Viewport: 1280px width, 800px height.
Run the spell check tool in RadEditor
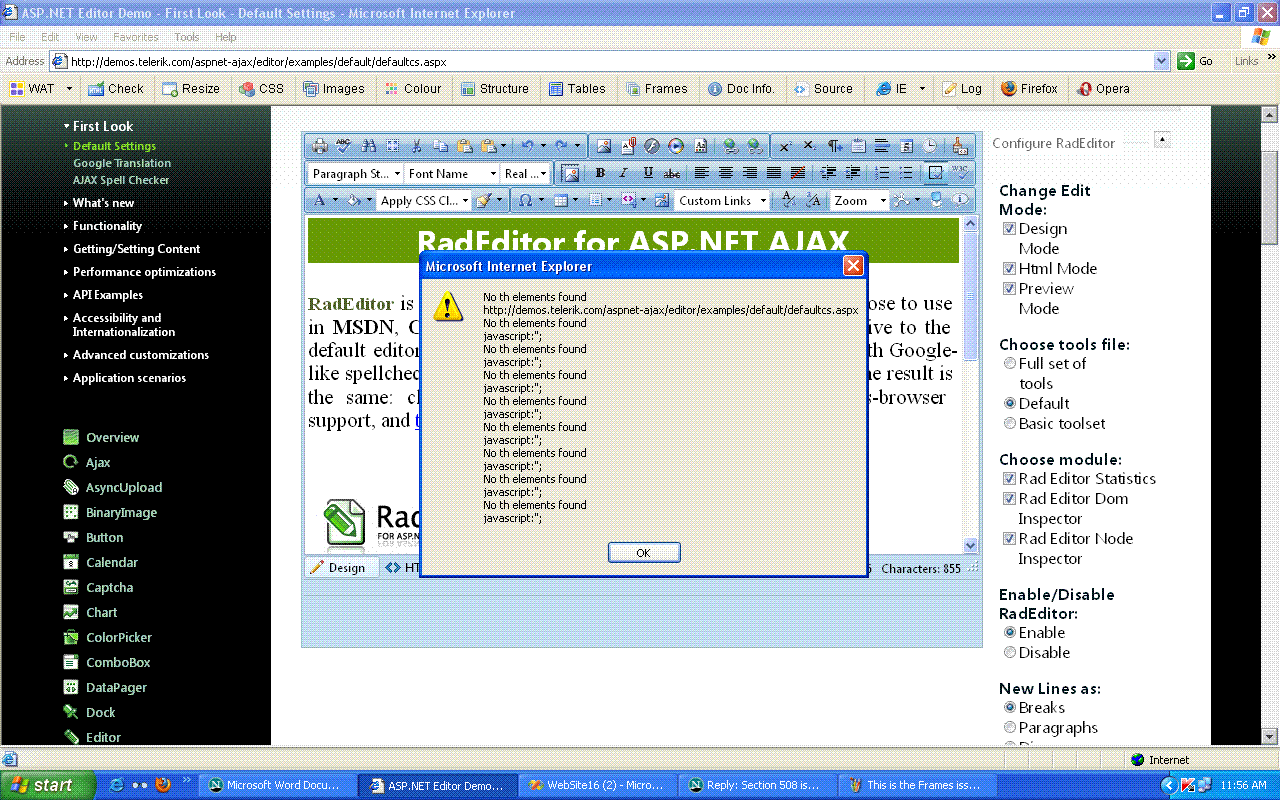tap(344, 146)
